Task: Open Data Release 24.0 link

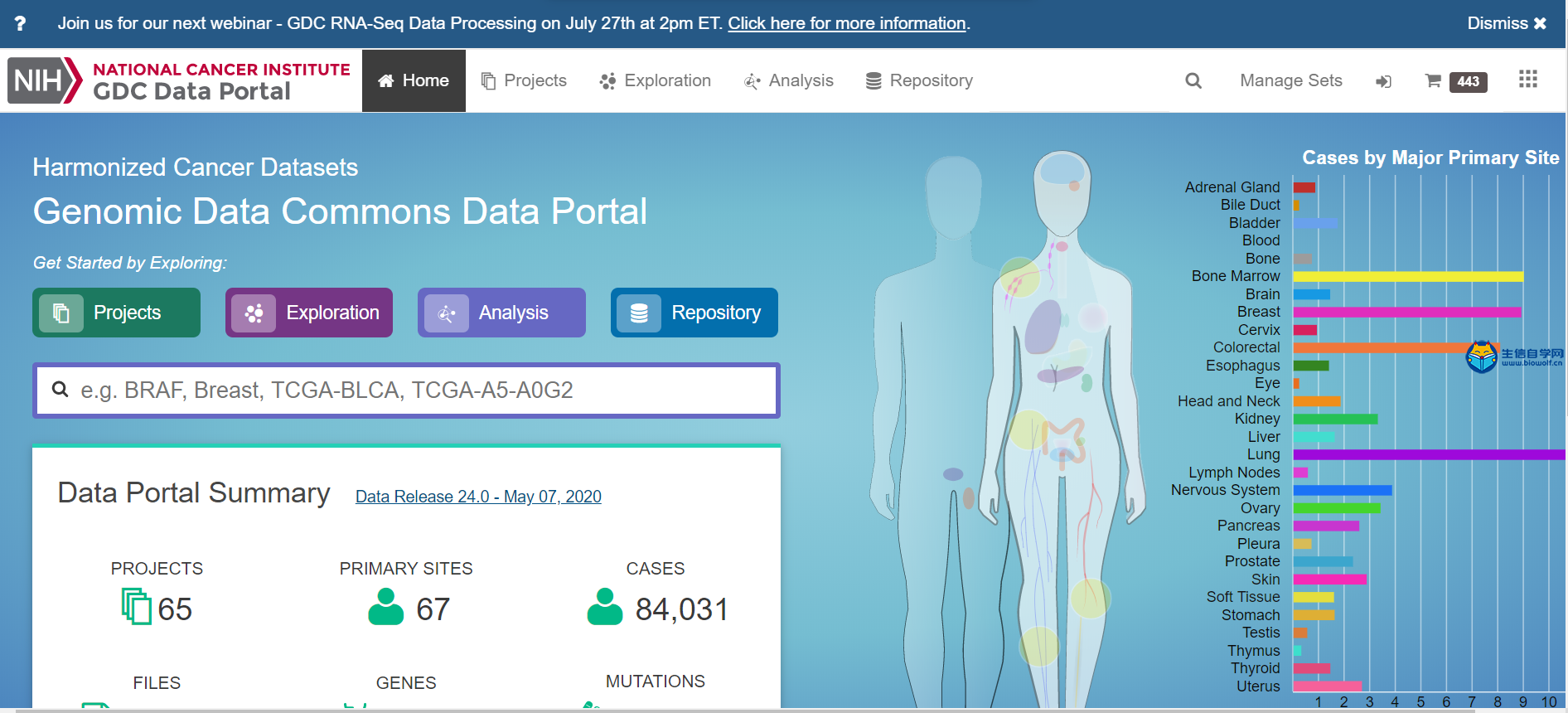Action: point(478,497)
